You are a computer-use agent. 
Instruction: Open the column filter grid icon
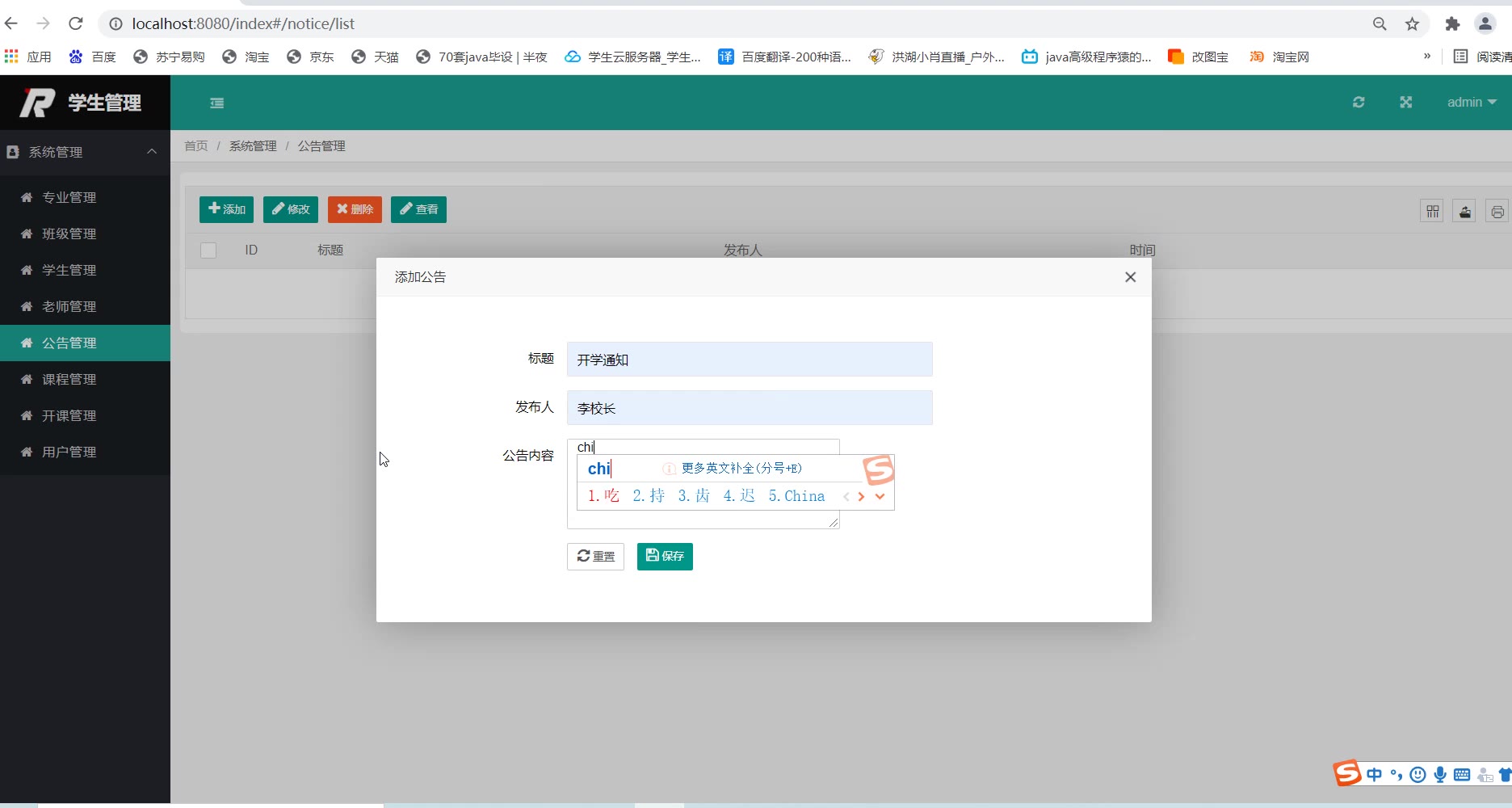[1432, 212]
